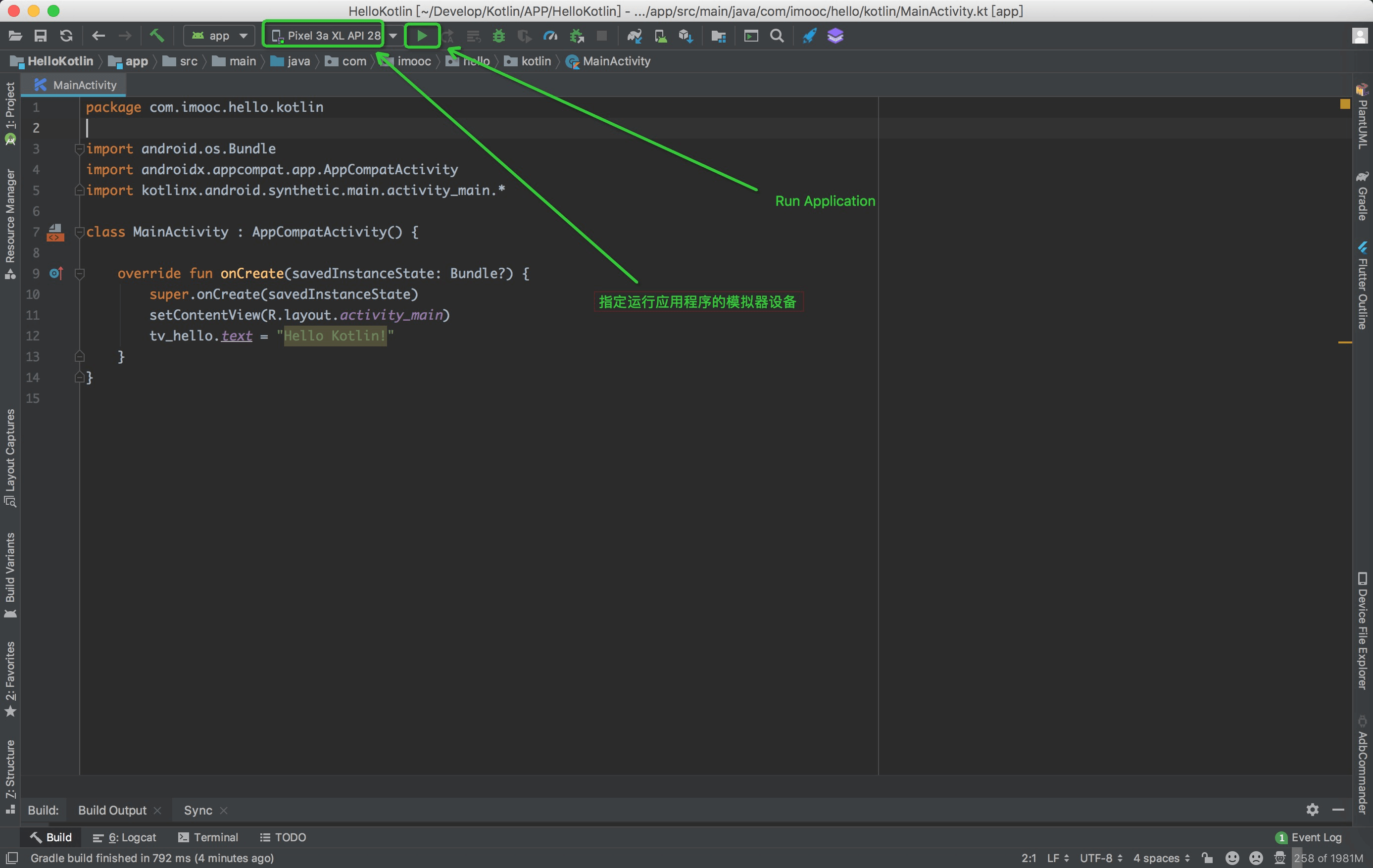The height and width of the screenshot is (868, 1373).
Task: Navigate forward with the right arrow
Action: pos(124,36)
